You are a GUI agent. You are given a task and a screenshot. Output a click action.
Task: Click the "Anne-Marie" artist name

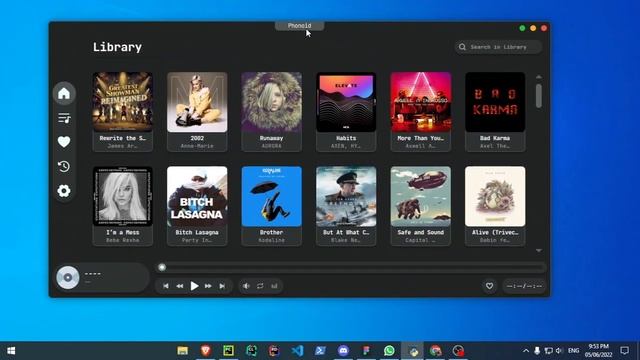click(197, 146)
